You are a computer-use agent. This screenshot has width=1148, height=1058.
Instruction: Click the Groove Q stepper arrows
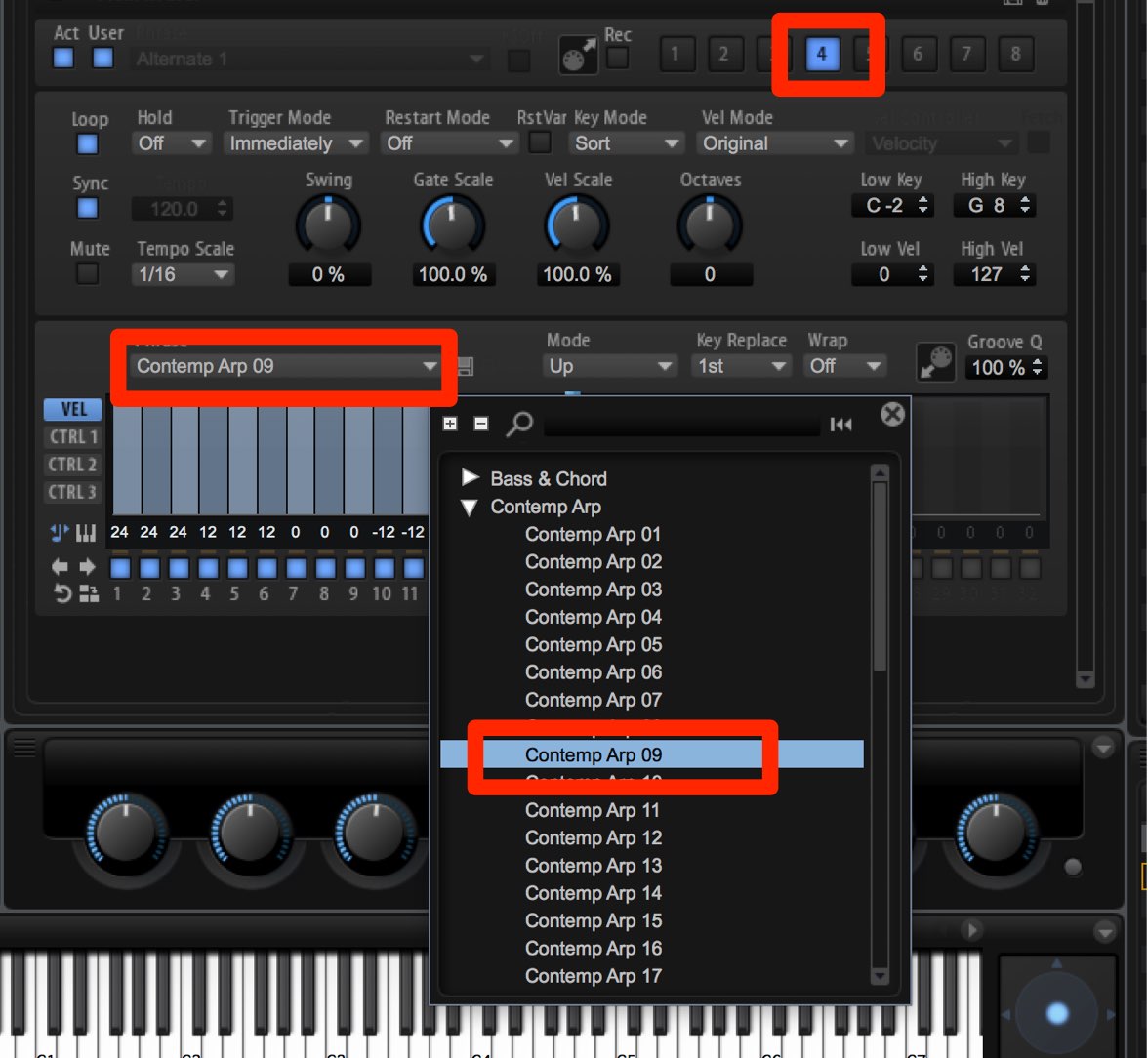point(1038,367)
